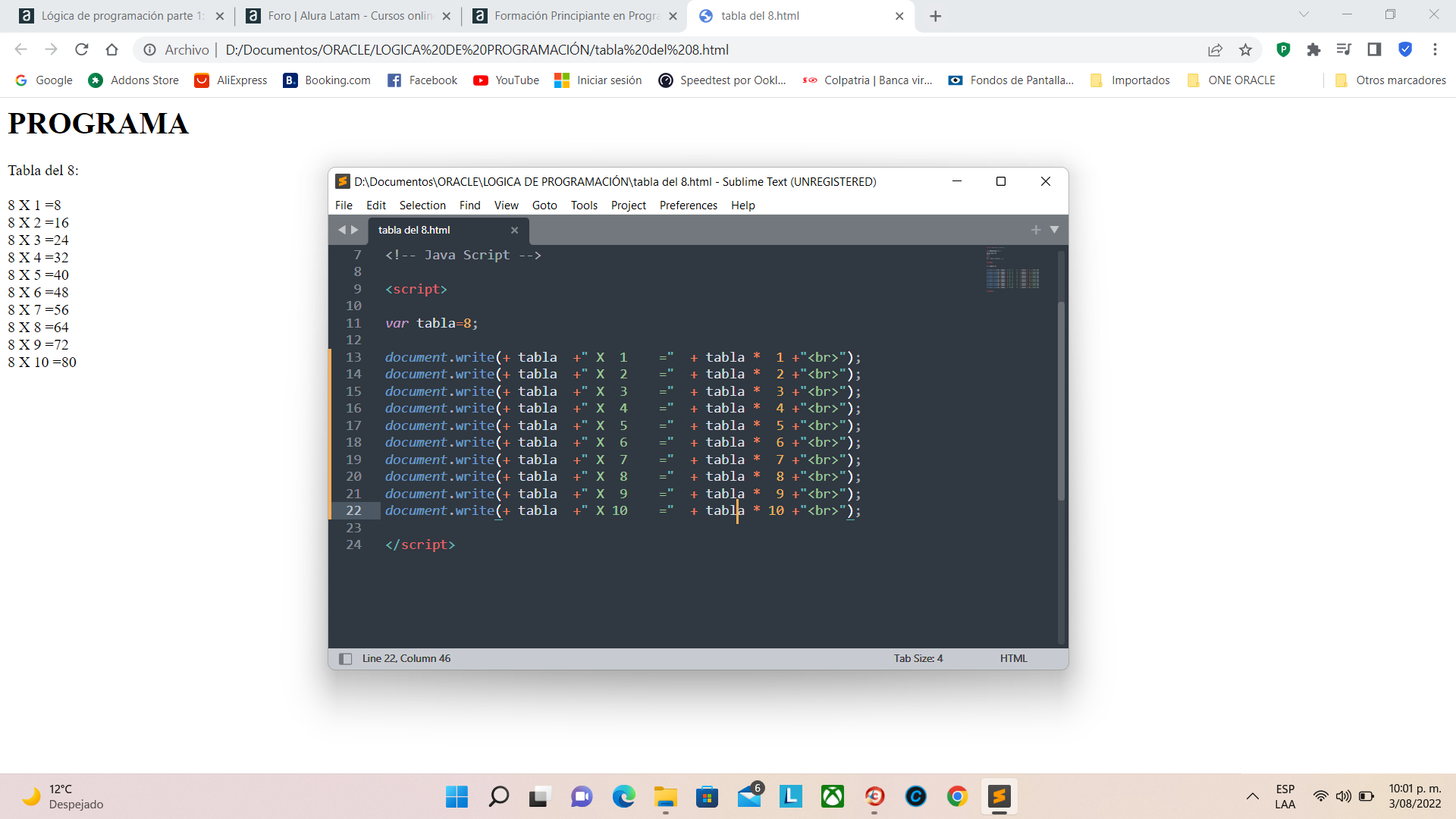Bookmark this page with star icon

pos(1245,49)
